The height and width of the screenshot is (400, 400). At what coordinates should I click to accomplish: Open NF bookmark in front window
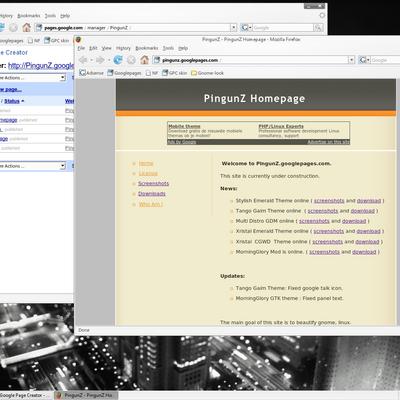click(151, 73)
